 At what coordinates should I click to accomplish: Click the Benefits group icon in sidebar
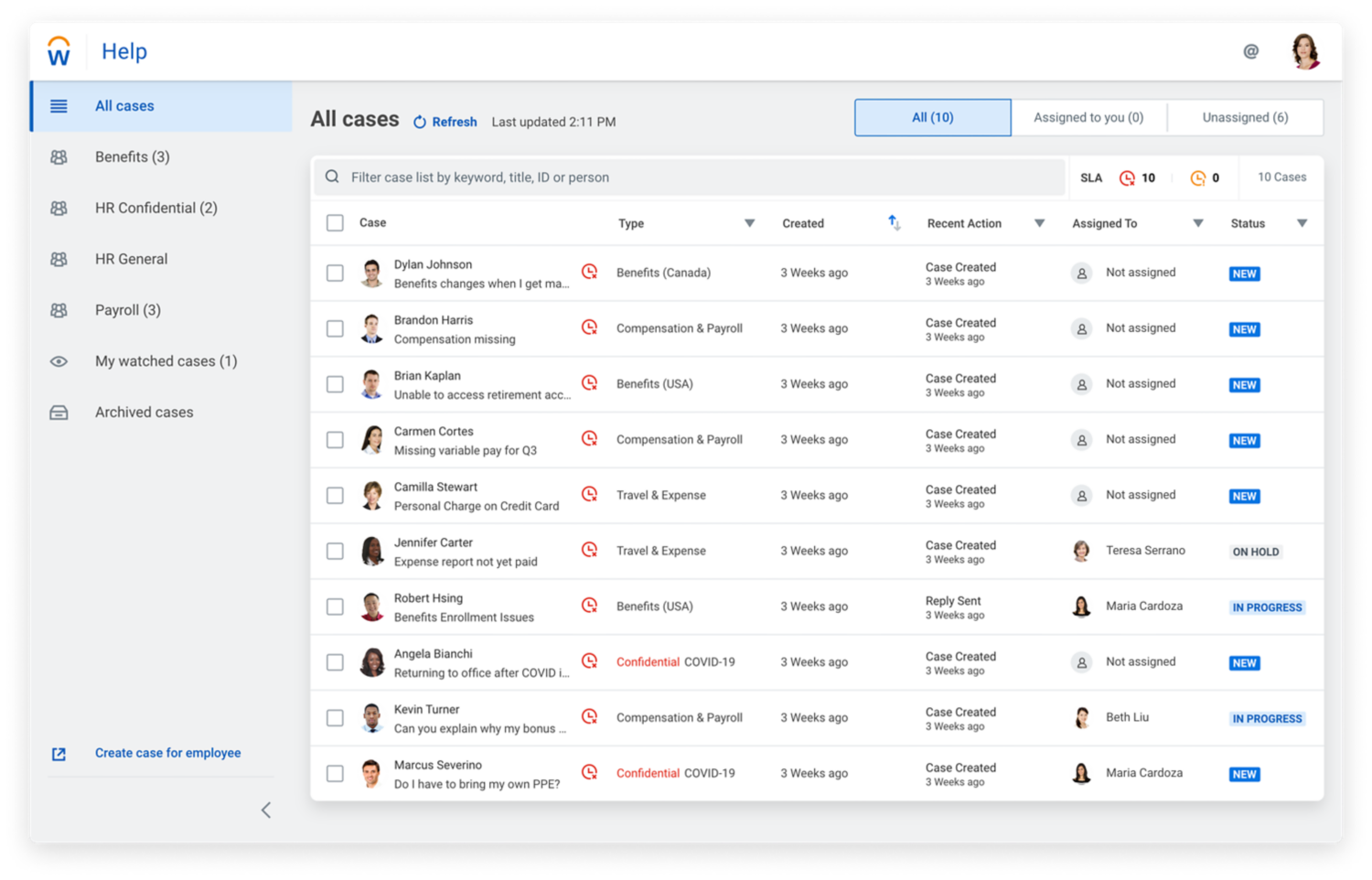coord(59,156)
